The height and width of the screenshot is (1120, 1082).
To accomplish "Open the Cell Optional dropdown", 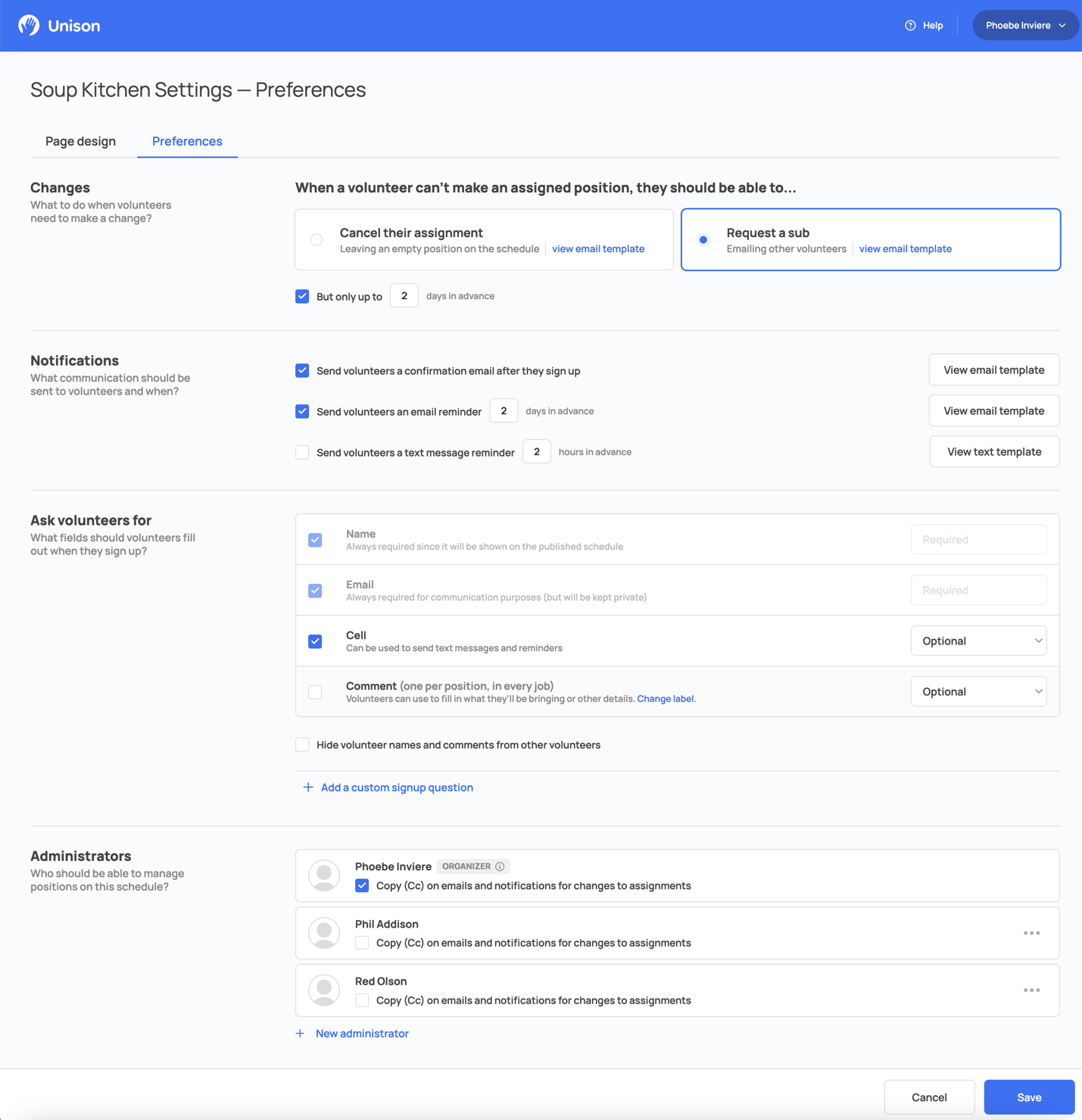I will (978, 641).
